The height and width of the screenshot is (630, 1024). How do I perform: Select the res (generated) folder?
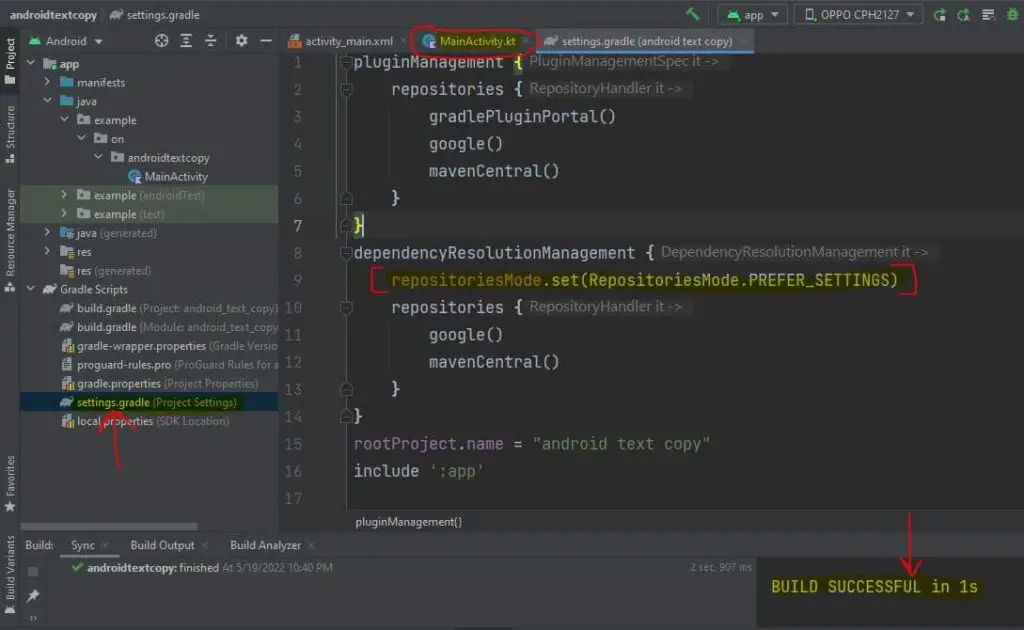(105, 270)
